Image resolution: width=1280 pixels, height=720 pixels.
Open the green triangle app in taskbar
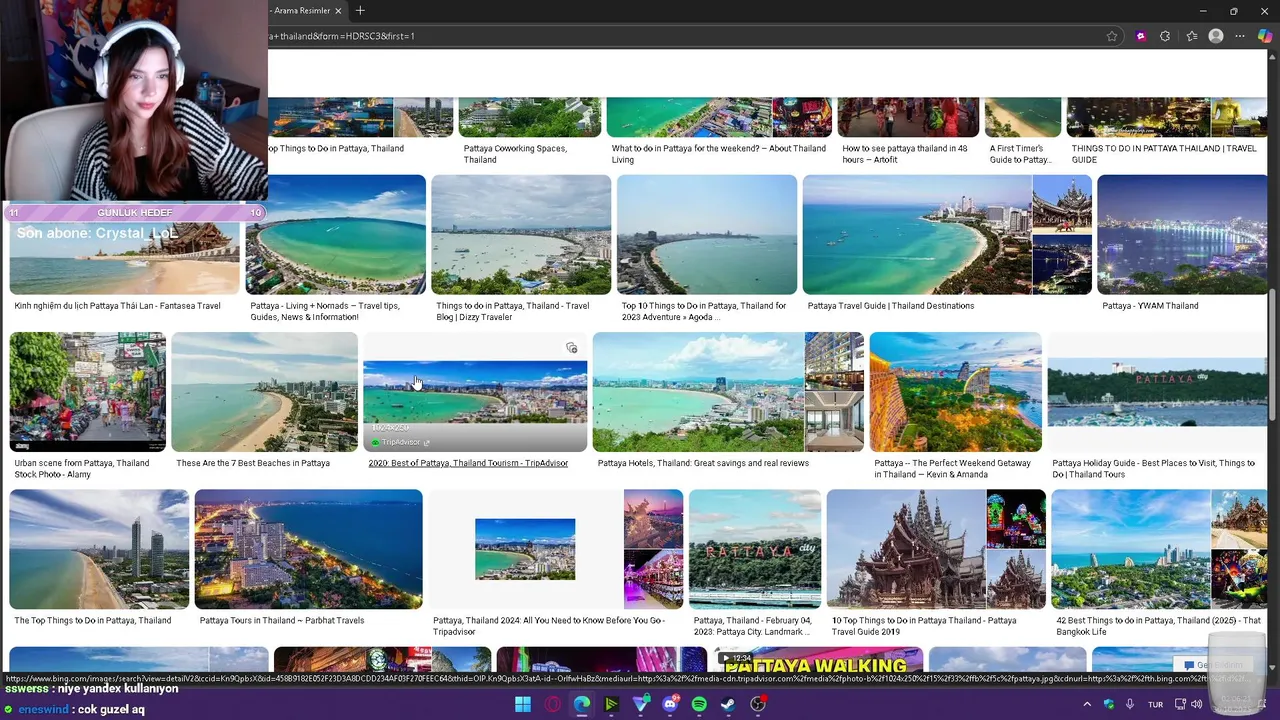[611, 704]
